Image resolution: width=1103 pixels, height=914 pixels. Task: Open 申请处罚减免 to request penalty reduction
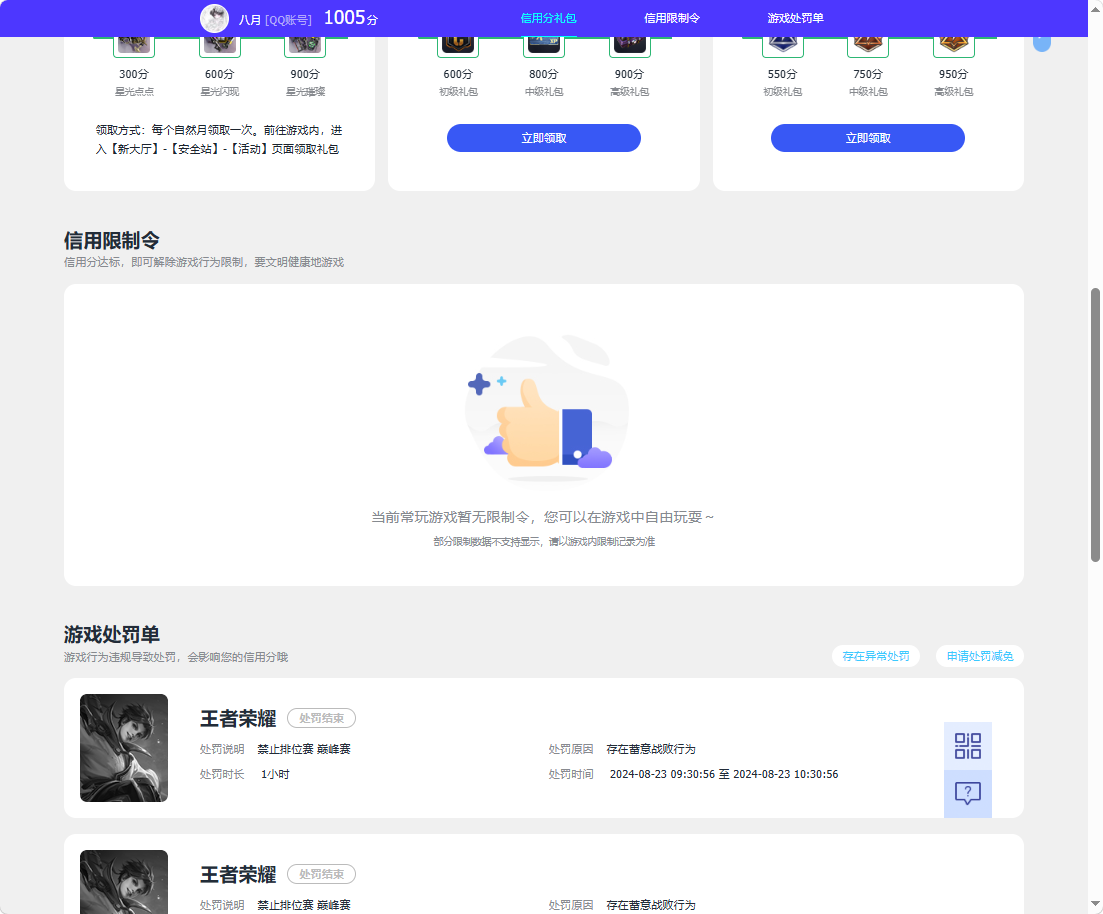click(x=979, y=656)
